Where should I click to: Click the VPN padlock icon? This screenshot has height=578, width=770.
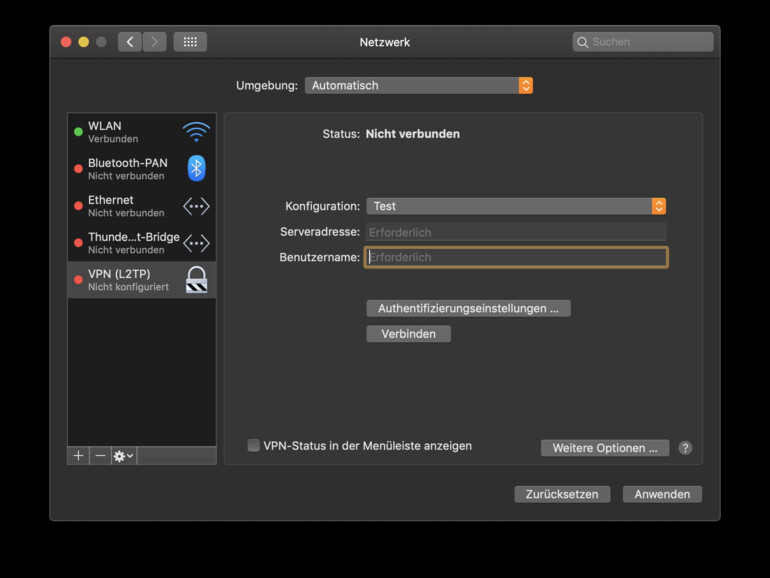[196, 279]
